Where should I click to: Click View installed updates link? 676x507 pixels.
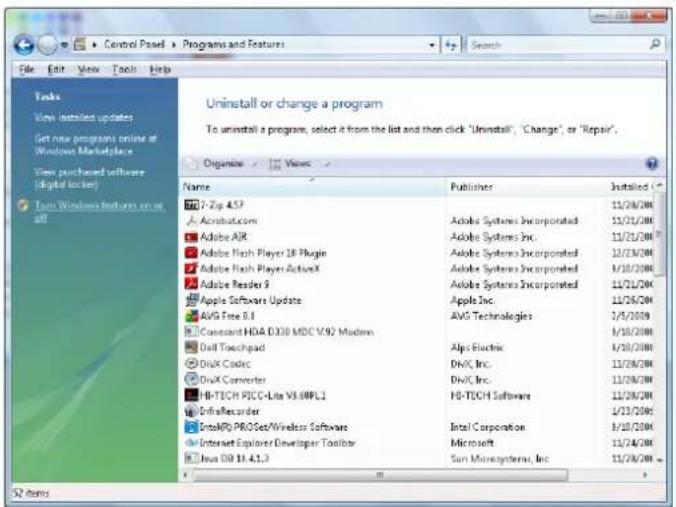coord(84,117)
